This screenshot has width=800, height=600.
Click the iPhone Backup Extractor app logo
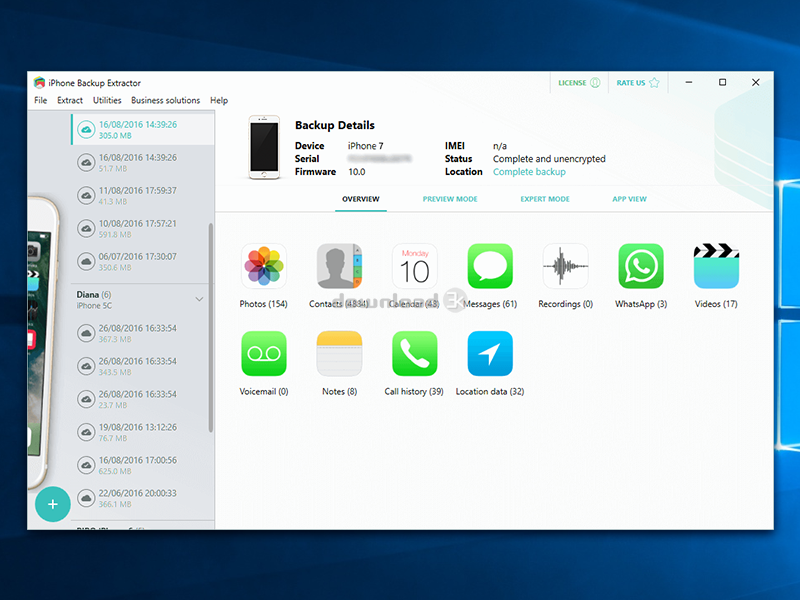click(39, 82)
